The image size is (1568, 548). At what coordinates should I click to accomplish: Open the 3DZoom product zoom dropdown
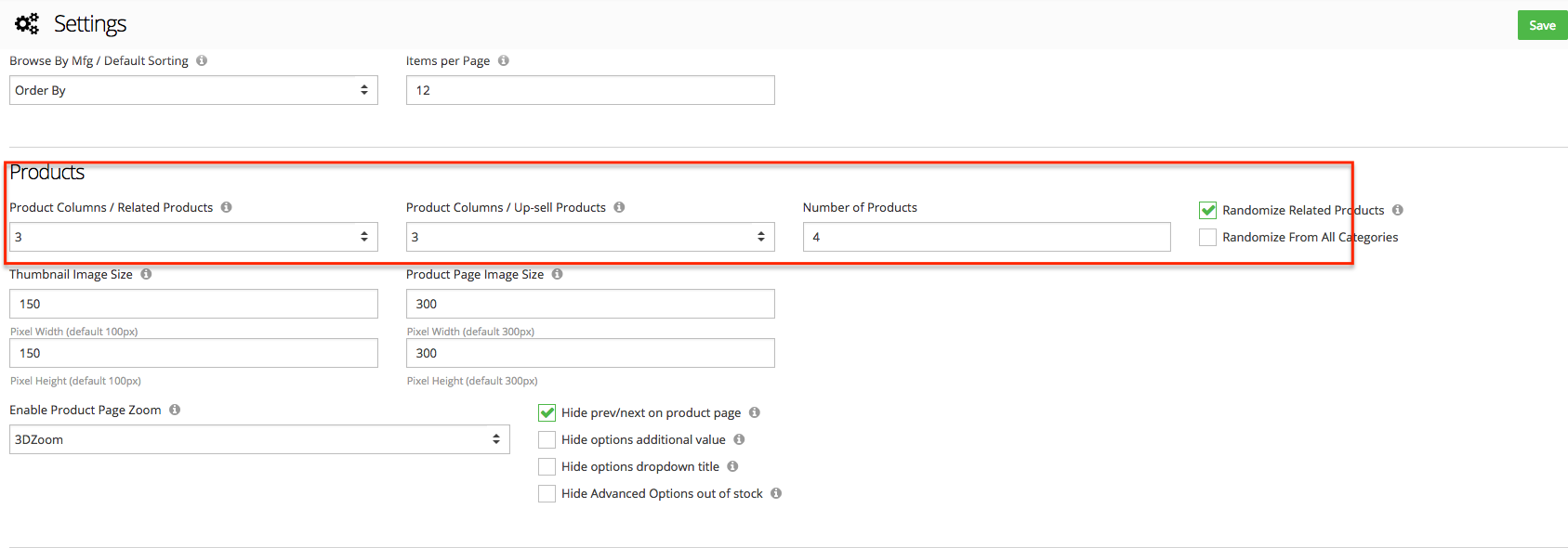click(x=259, y=439)
